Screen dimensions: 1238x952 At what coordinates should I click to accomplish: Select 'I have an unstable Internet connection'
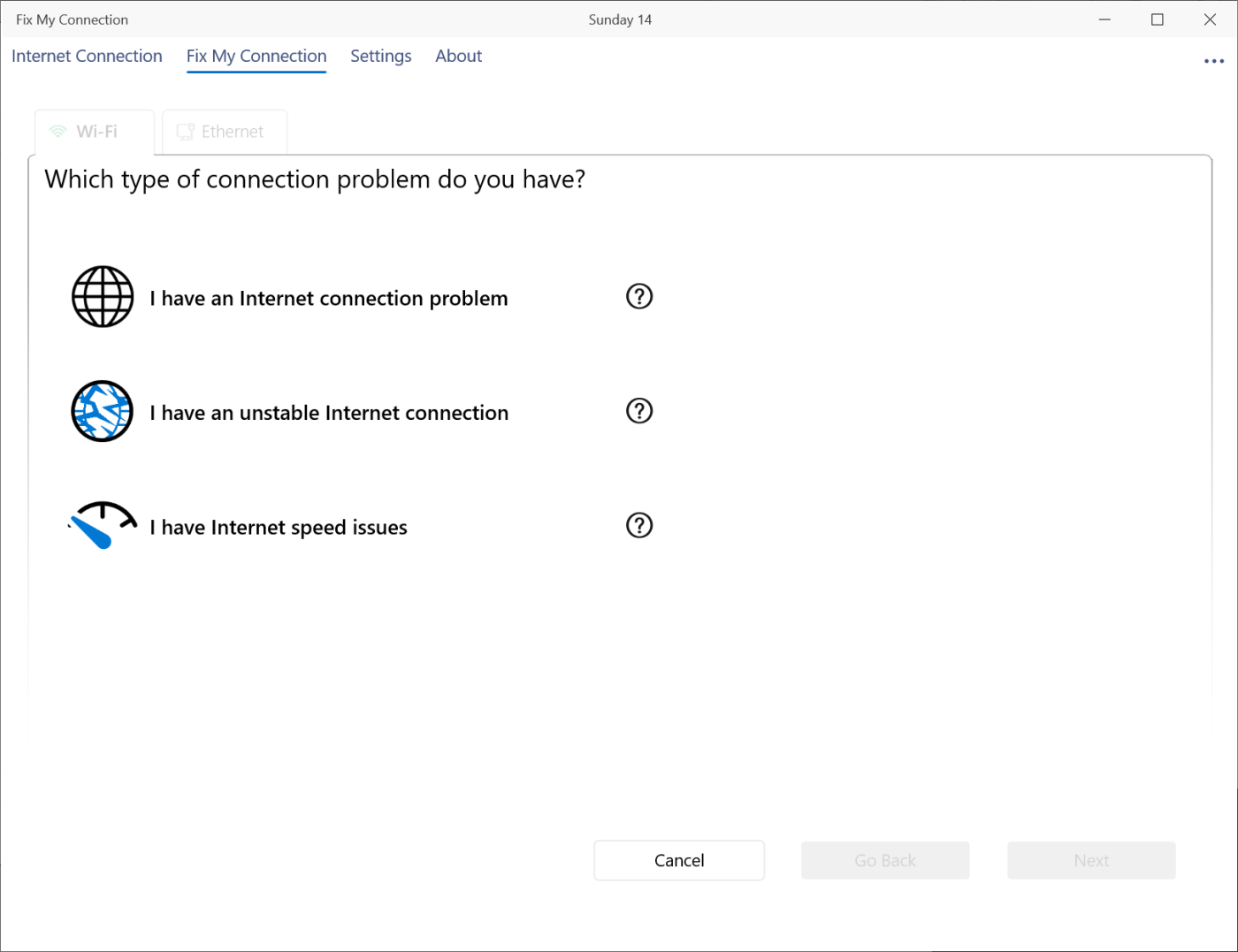click(328, 413)
